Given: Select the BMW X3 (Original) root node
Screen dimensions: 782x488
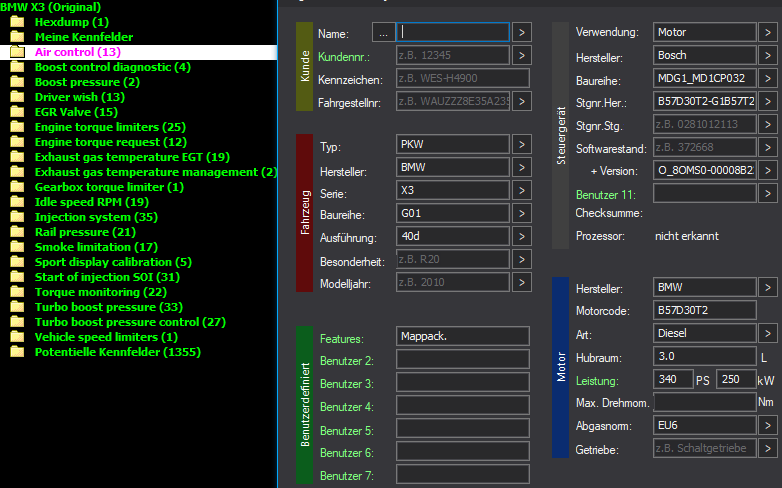Looking at the screenshot, I should click(x=50, y=7).
